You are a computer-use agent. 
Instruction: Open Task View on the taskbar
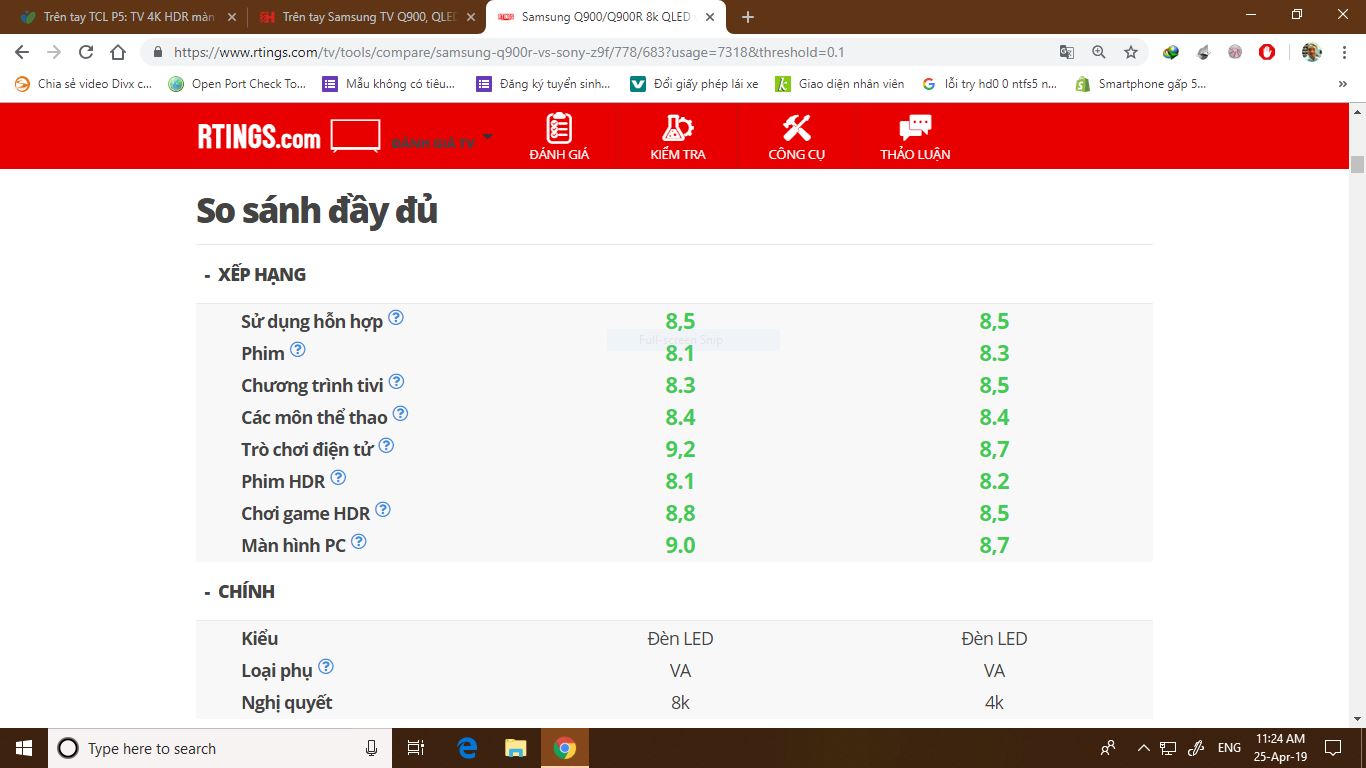pyautogui.click(x=417, y=748)
